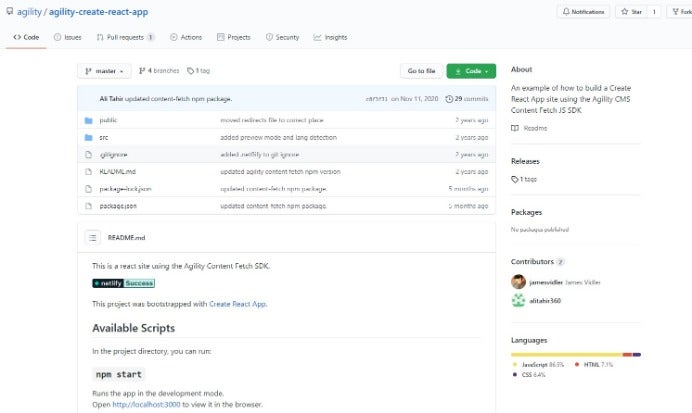This screenshot has height=413, width=692.
Task: Click the Notifications button
Action: point(583,11)
